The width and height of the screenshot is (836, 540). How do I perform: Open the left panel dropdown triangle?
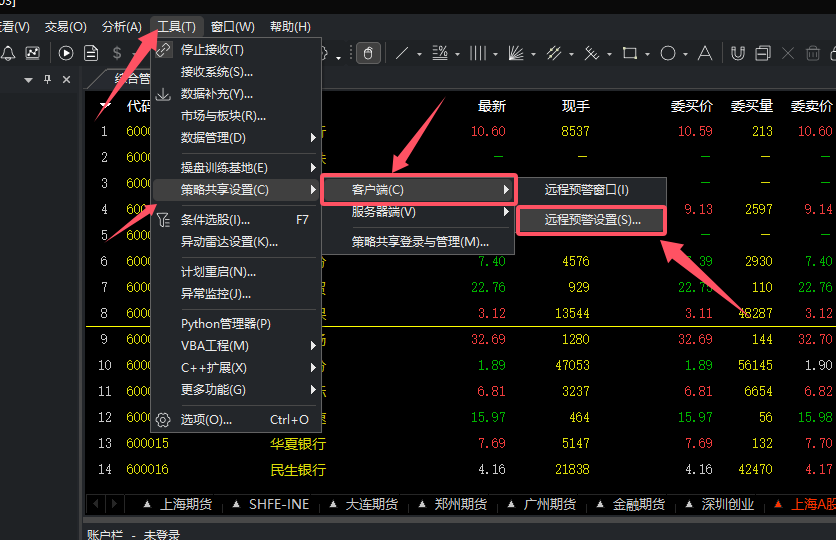pos(28,80)
